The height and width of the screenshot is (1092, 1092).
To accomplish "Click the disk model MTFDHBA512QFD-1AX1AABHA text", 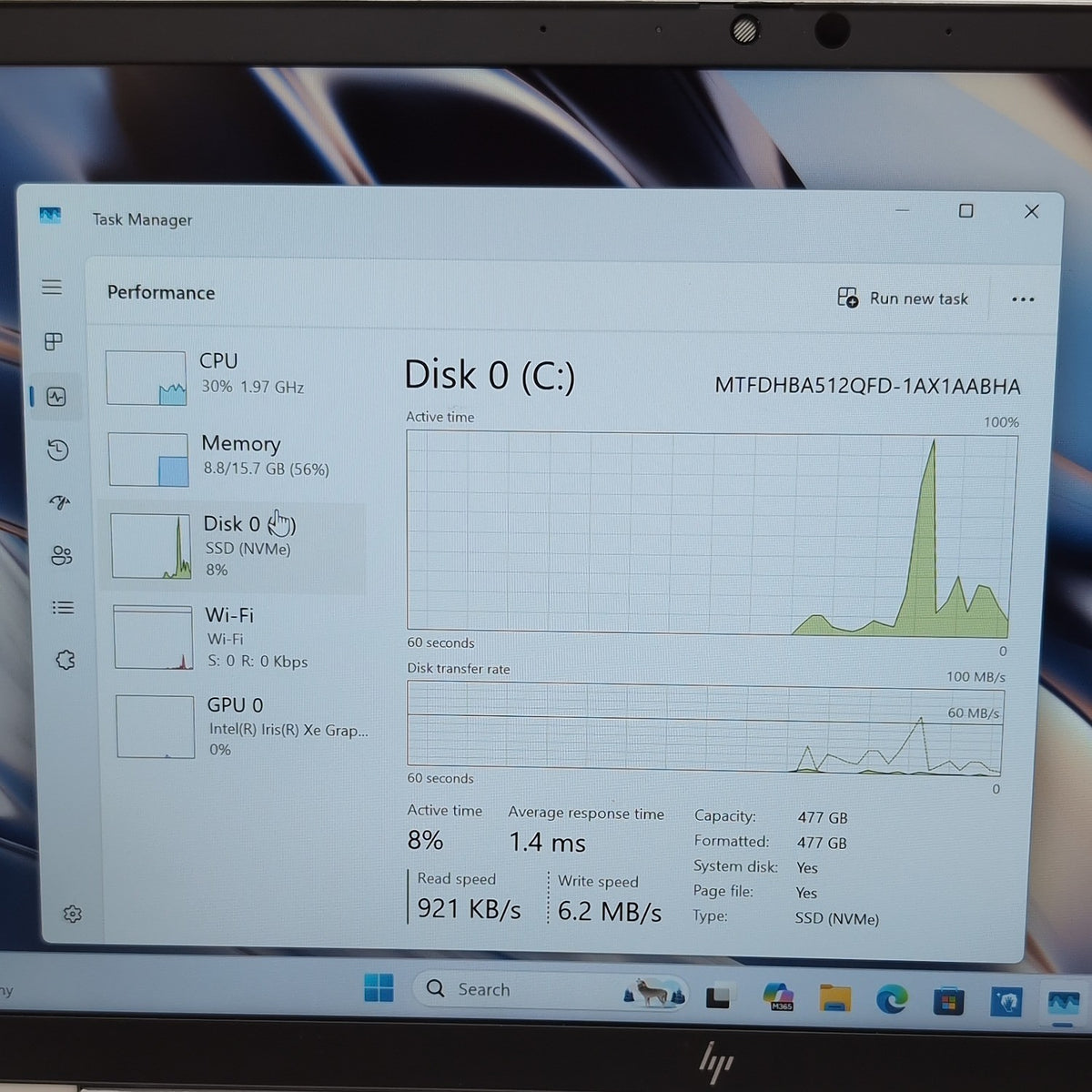I will tap(867, 386).
